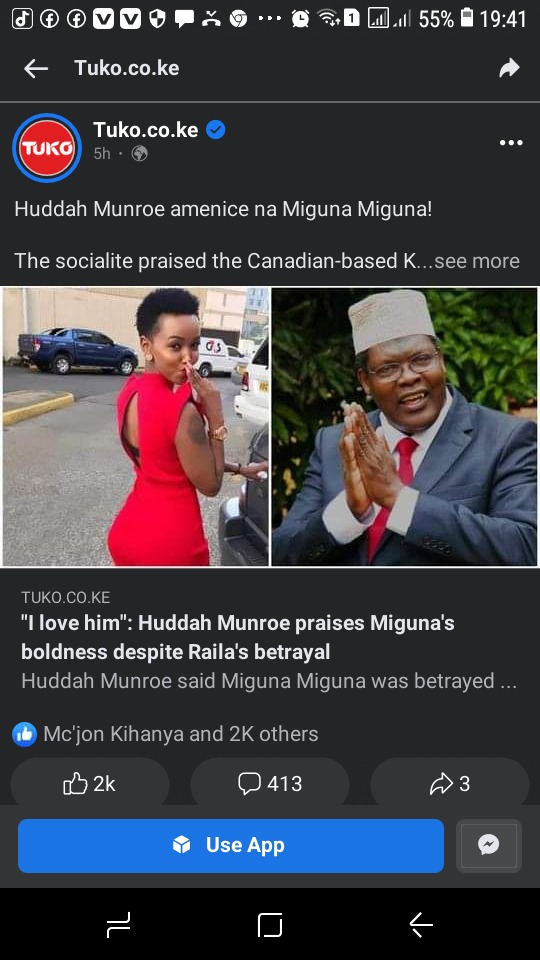540x960 pixels.
Task: Tap the Android recent apps navigation icon
Action: pyautogui.click(x=118, y=924)
